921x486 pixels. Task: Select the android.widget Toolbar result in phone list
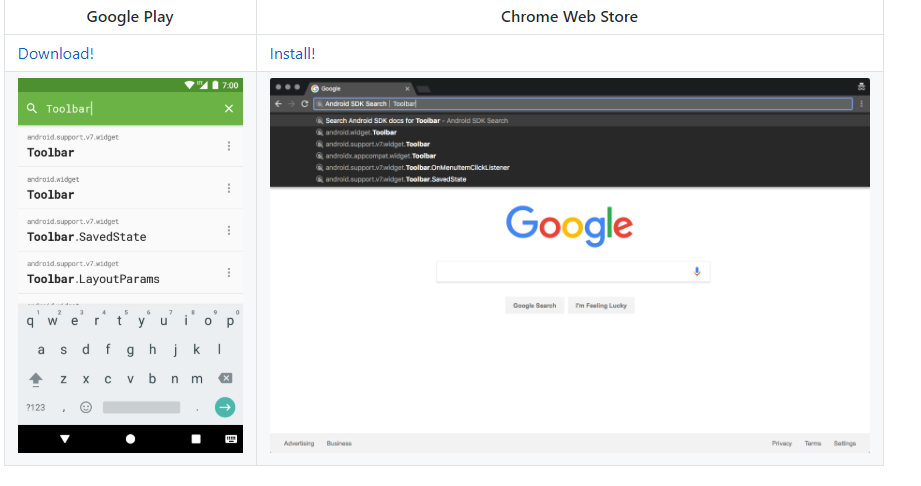pyautogui.click(x=130, y=188)
